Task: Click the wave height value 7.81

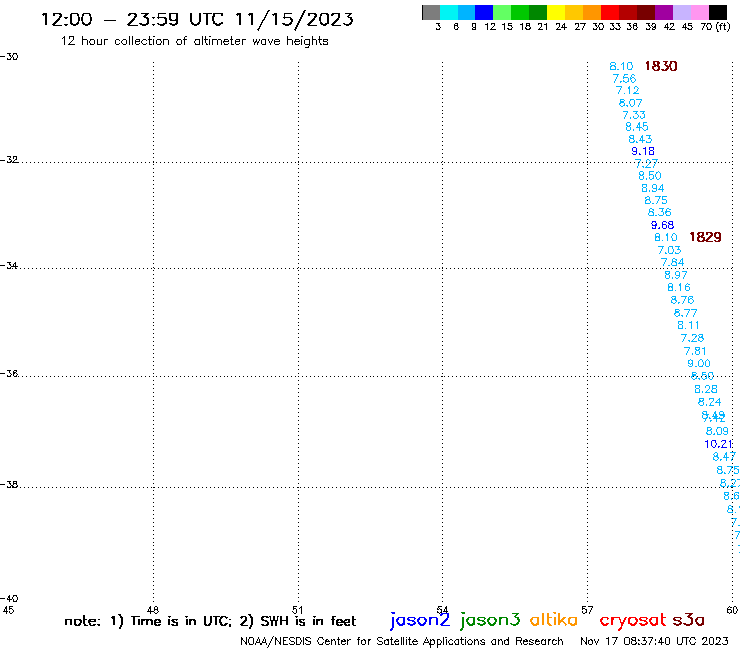Action: (x=695, y=351)
